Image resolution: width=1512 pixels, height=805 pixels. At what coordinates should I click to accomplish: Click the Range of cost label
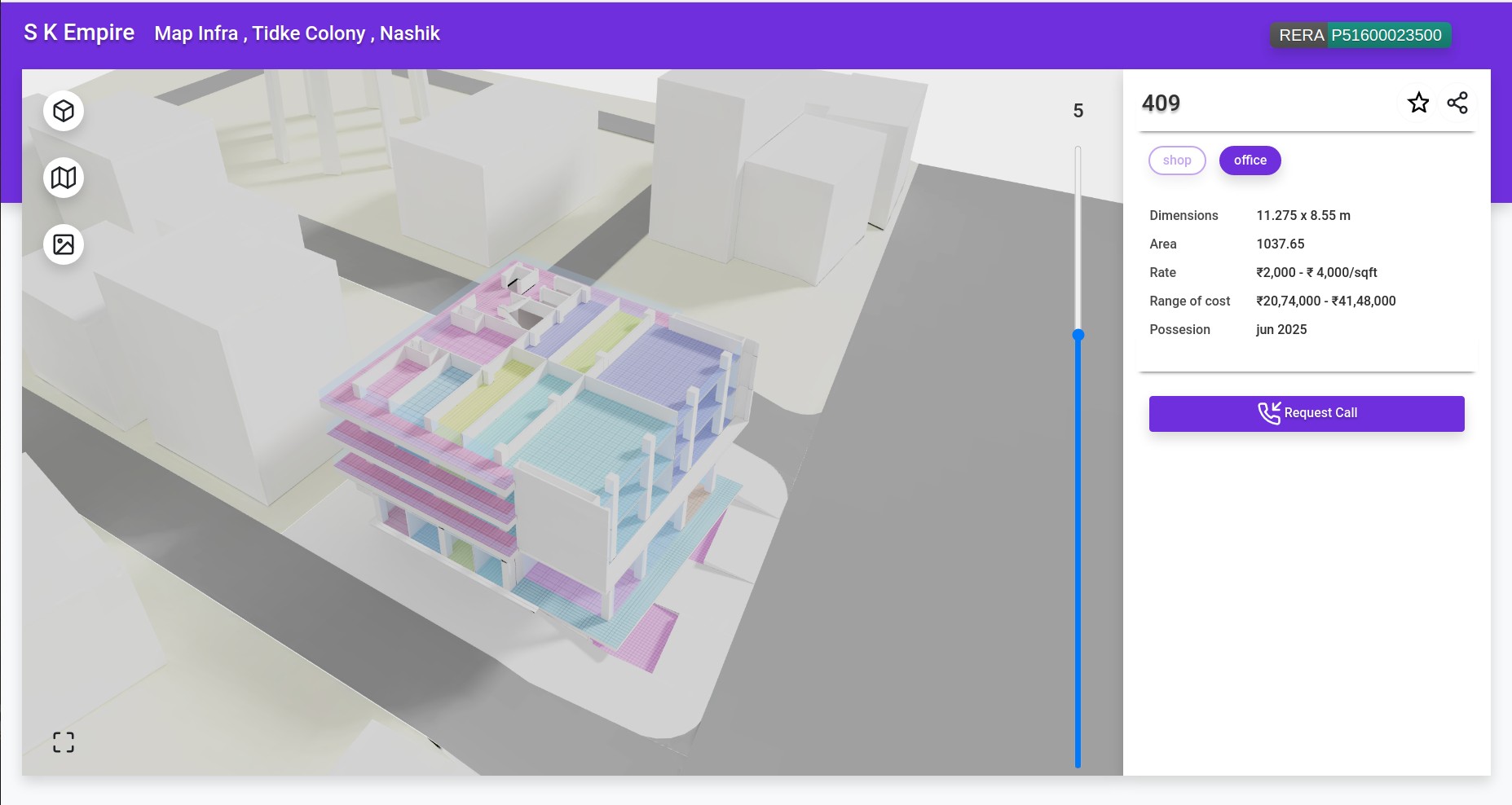[x=1190, y=301]
